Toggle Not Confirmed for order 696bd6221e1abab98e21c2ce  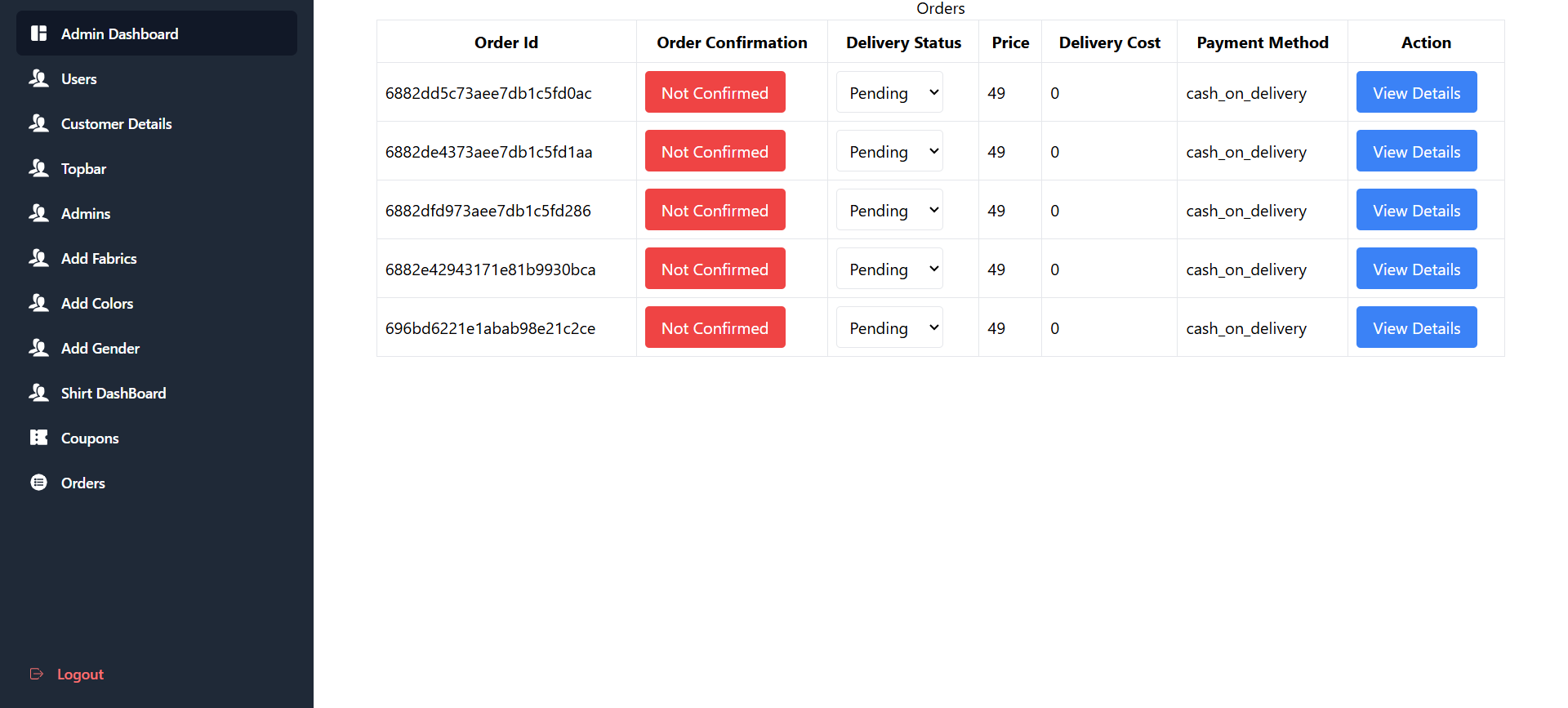point(715,327)
